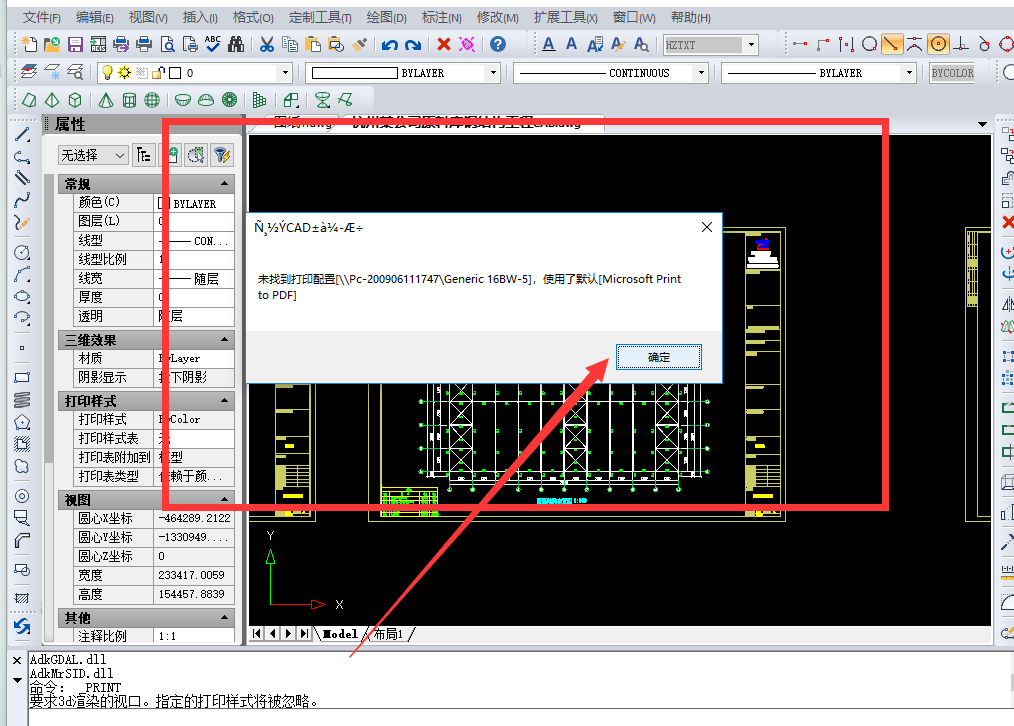Save the drawing with the floppy icon
This screenshot has height=726, width=1014.
(75, 44)
